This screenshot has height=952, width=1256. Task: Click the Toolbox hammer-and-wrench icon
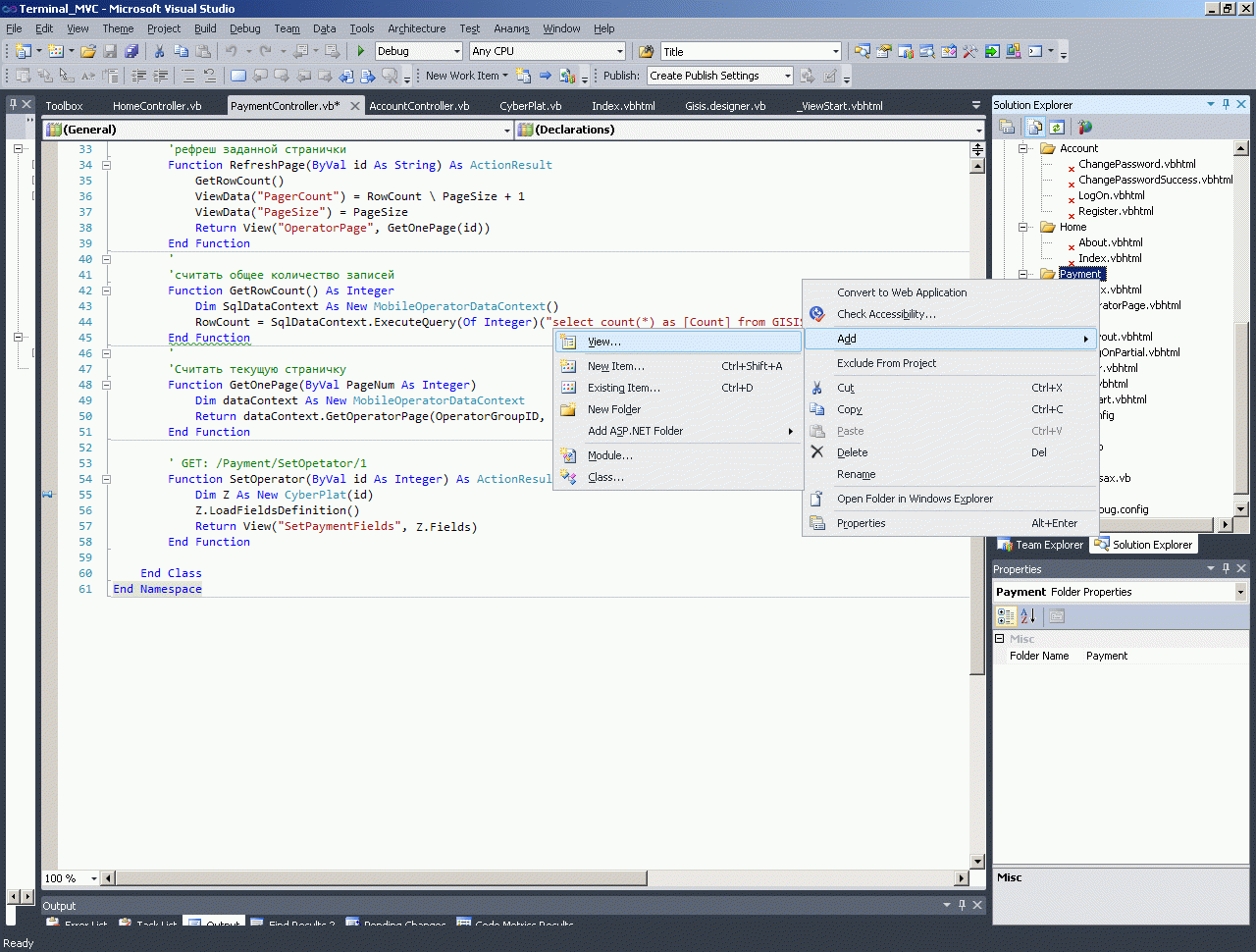(x=969, y=51)
